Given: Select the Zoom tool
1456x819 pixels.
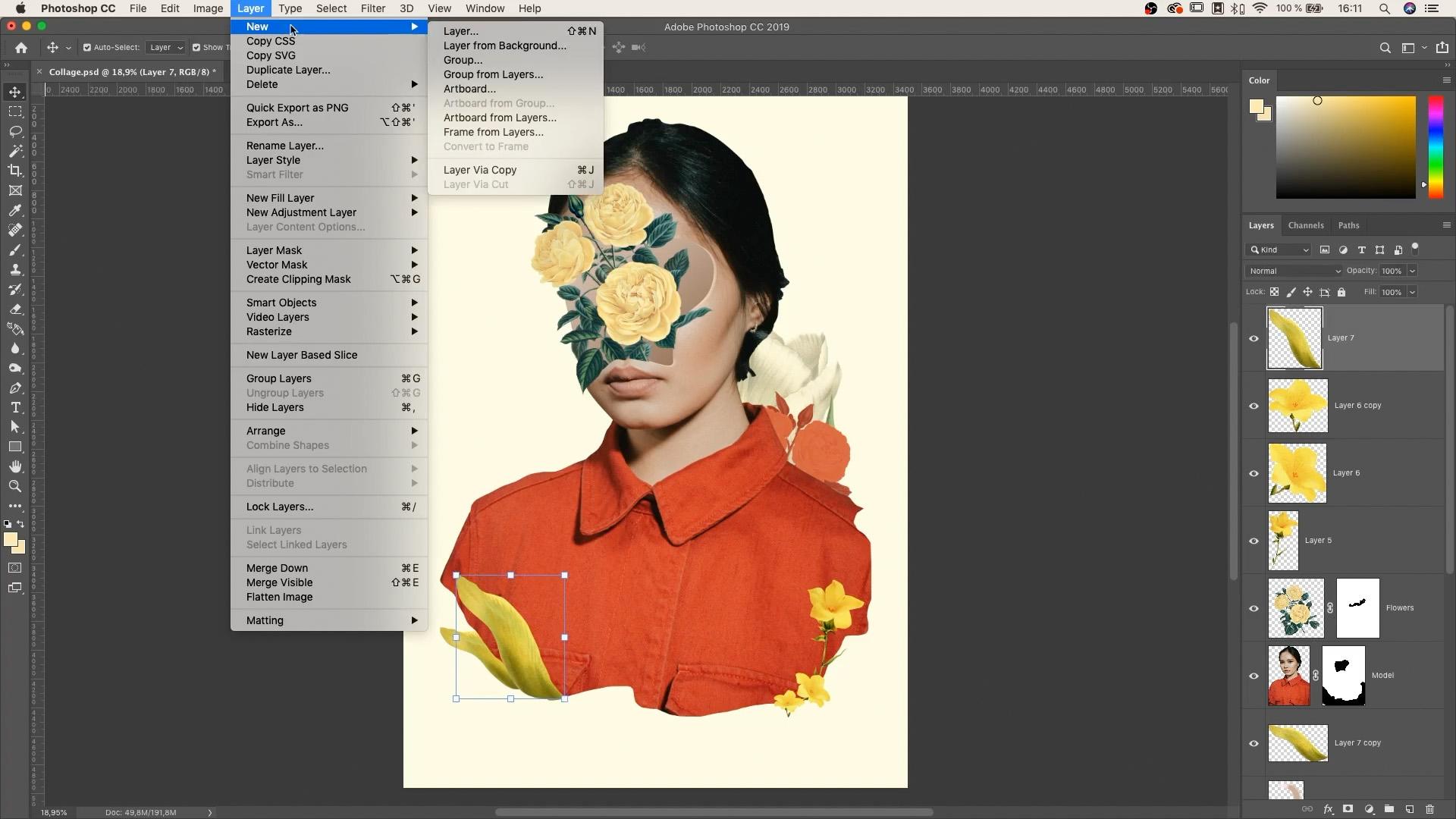Looking at the screenshot, I should [15, 486].
